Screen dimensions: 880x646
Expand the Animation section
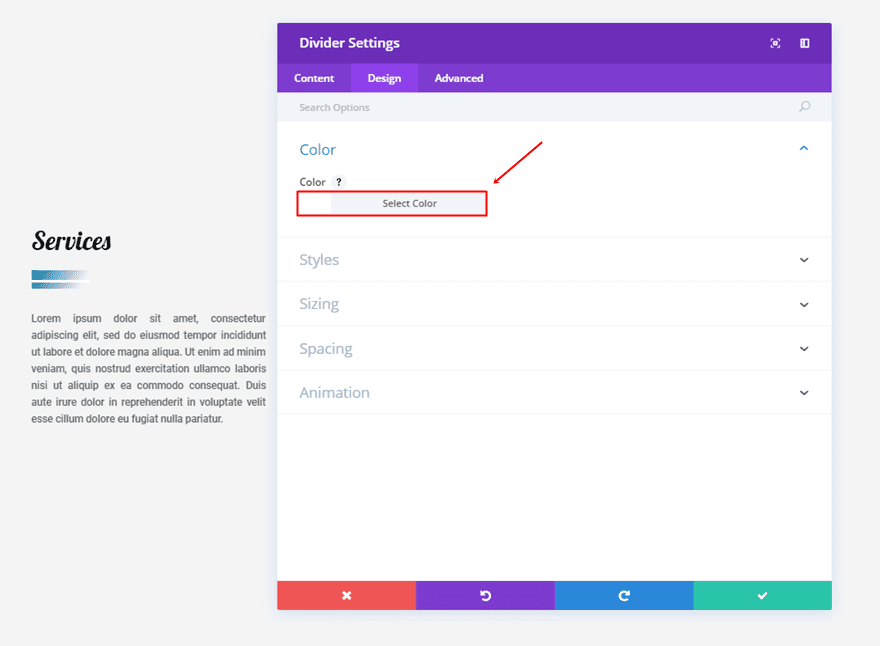(554, 393)
